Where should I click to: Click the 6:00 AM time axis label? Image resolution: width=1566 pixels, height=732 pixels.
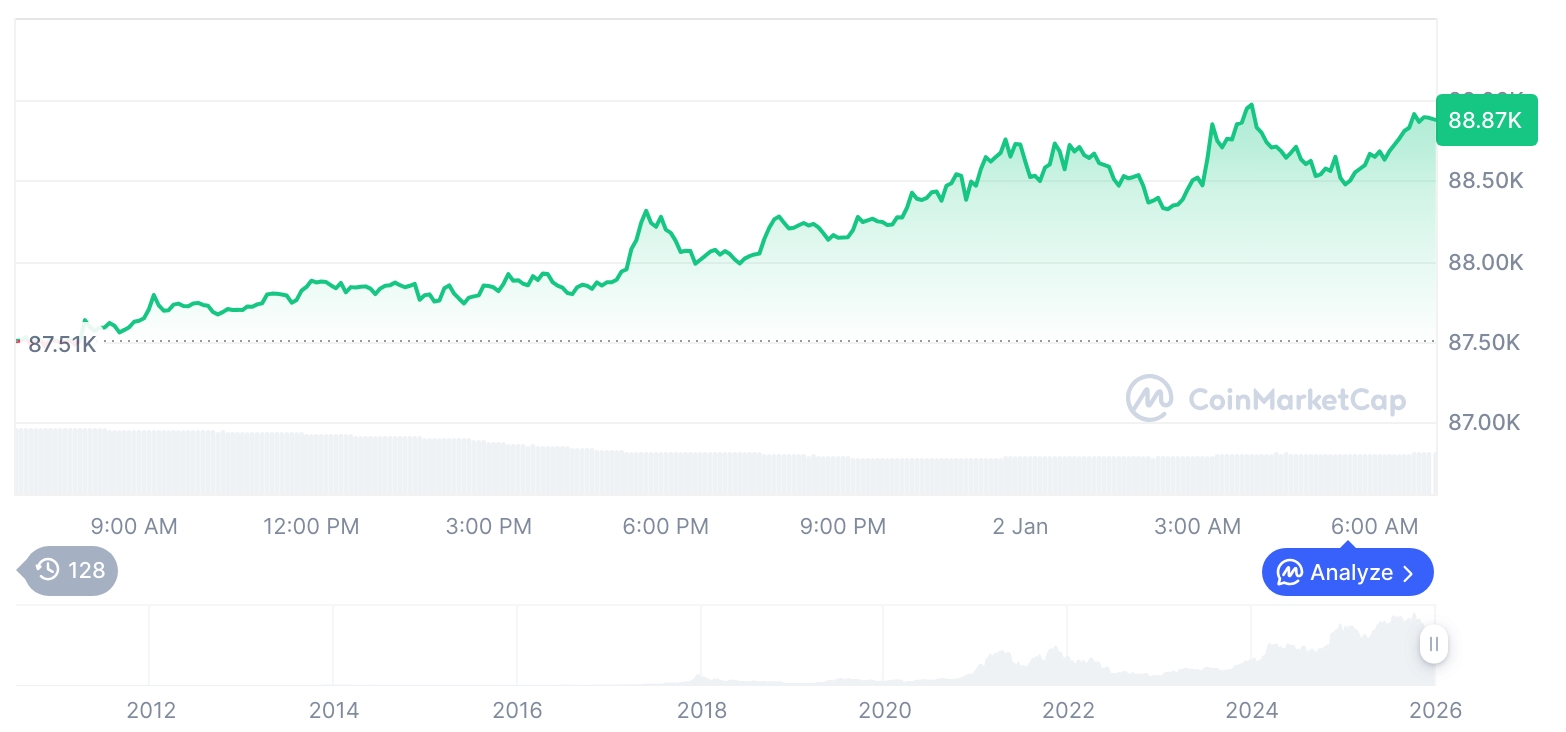[1376, 526]
